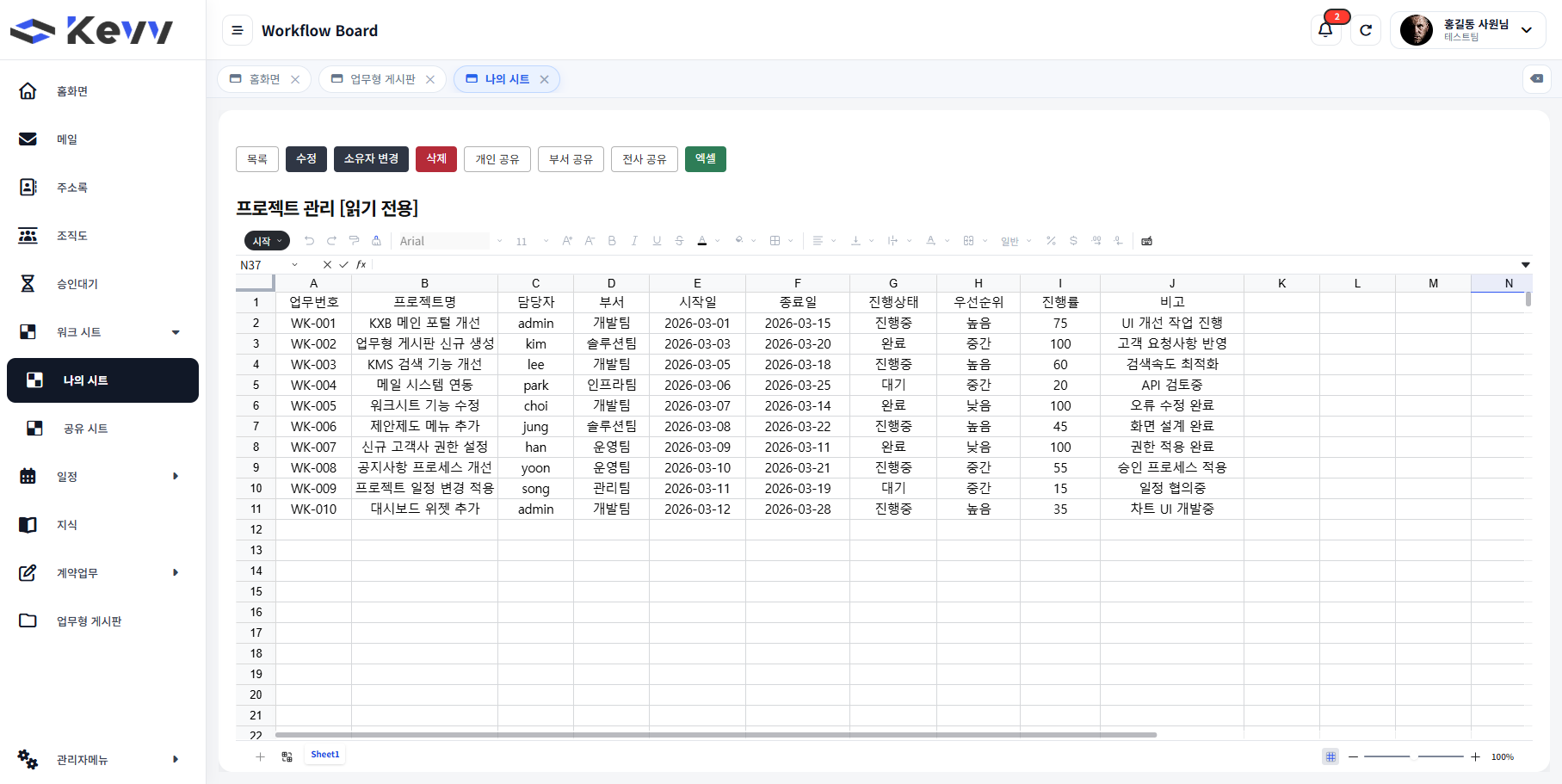This screenshot has height=784, width=1562.
Task: Expand the 계약업무 sidebar submenu
Action: (x=176, y=572)
